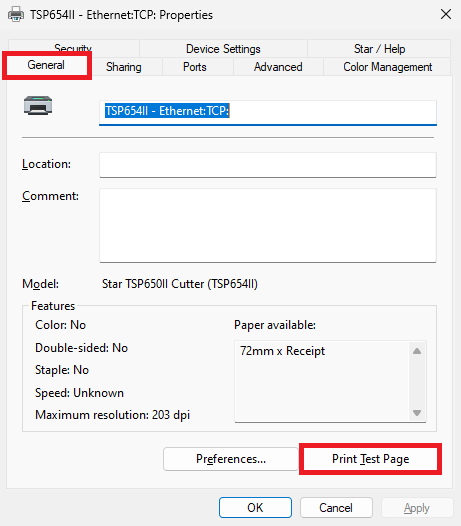Click the Paper available: label
Screen dimensions: 461x526
click(x=275, y=325)
